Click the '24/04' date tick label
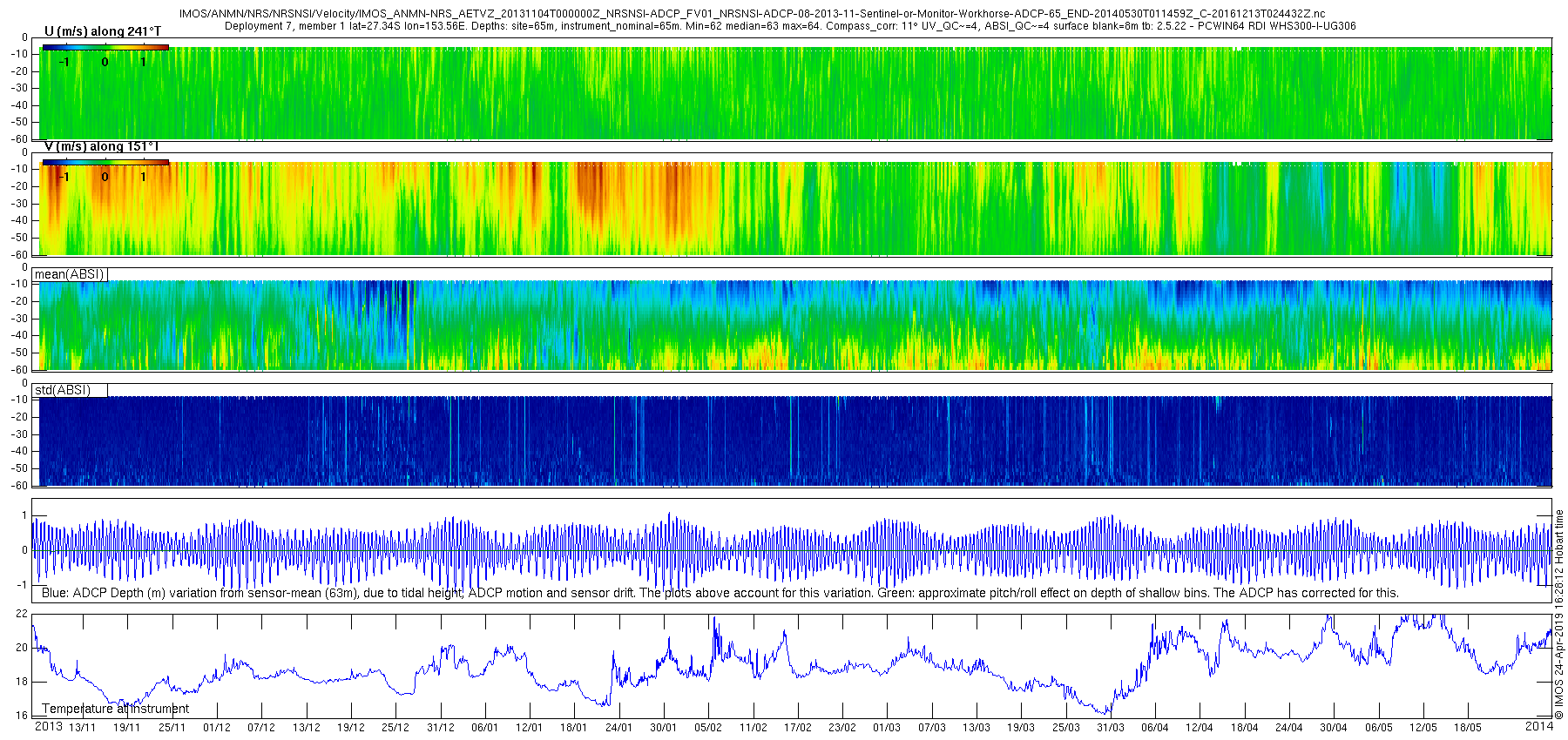The height and width of the screenshot is (740, 1568). [1289, 728]
